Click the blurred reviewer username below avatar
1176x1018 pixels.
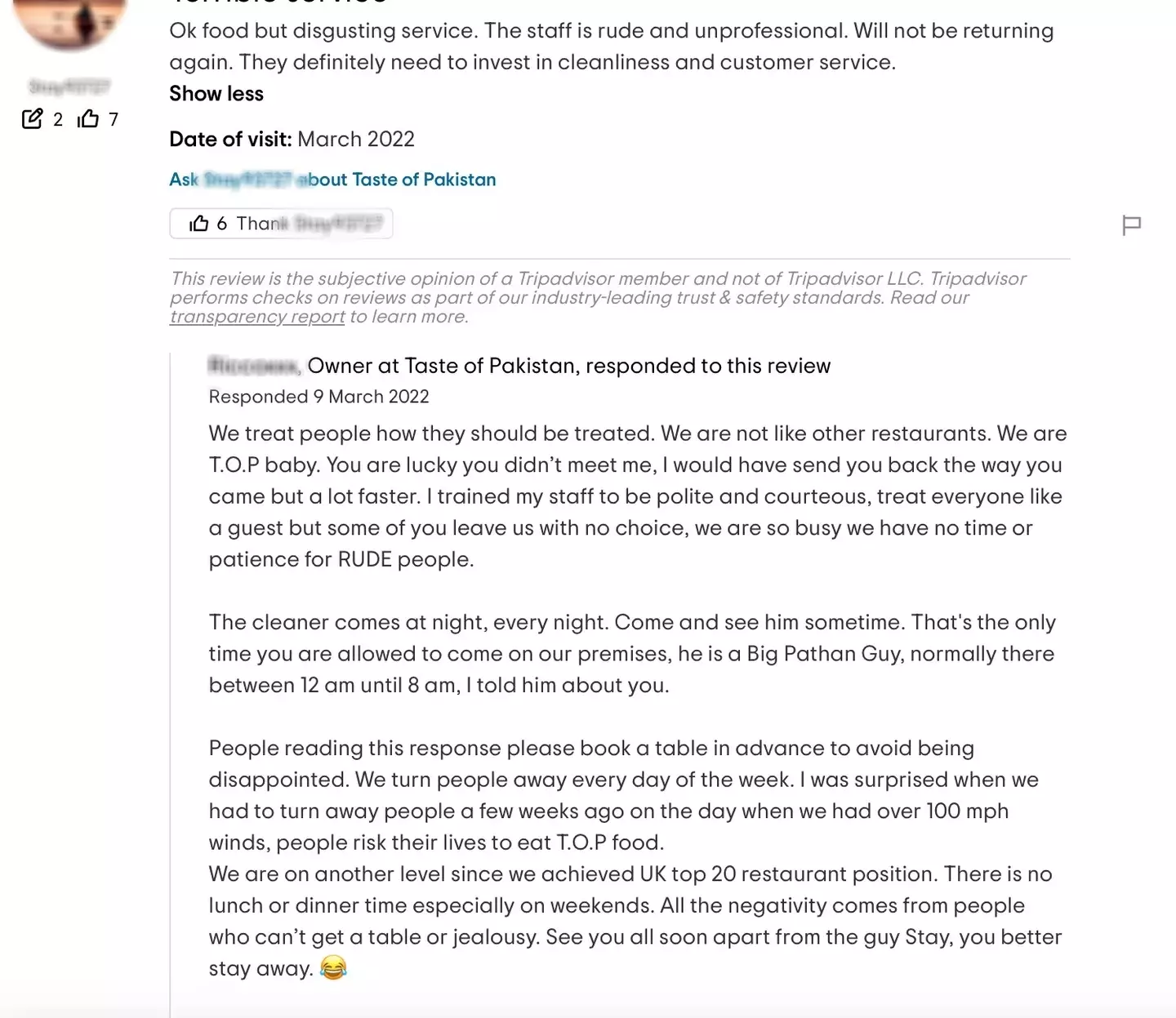[x=69, y=87]
